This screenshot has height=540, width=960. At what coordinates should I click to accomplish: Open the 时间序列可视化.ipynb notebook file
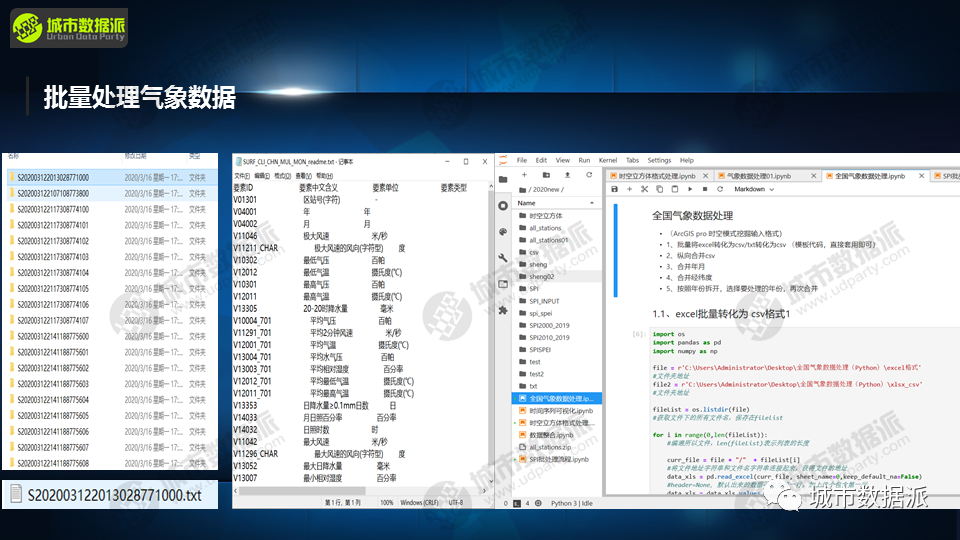557,411
